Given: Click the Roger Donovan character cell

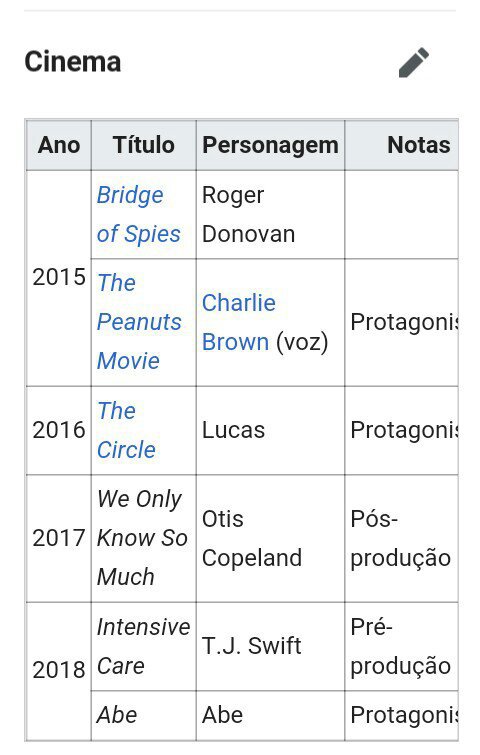Looking at the screenshot, I should coord(270,215).
